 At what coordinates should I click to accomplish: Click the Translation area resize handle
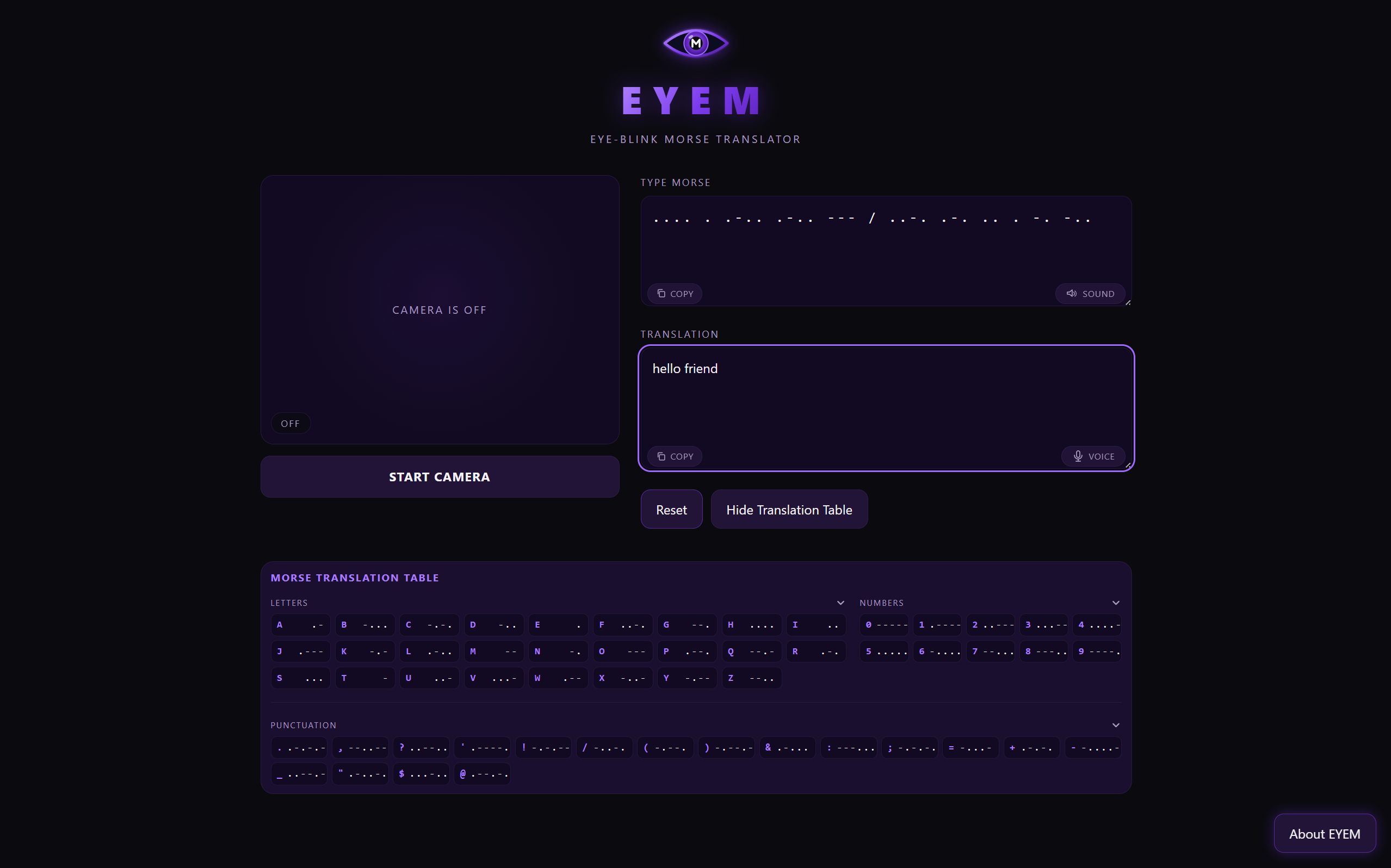click(1128, 465)
